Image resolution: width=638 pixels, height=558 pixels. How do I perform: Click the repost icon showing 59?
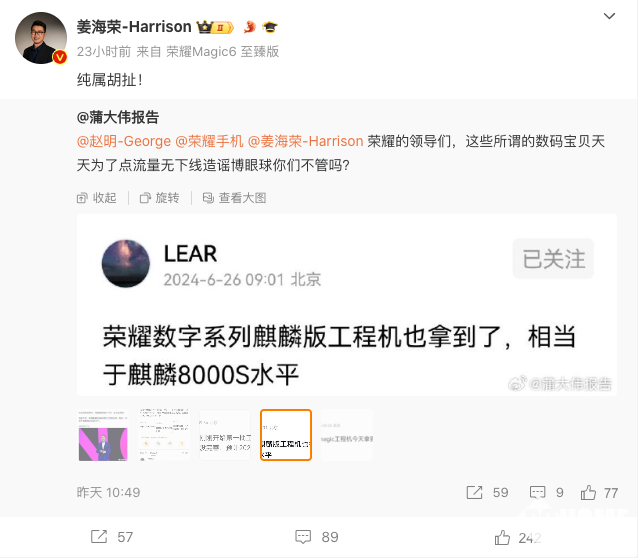point(474,492)
